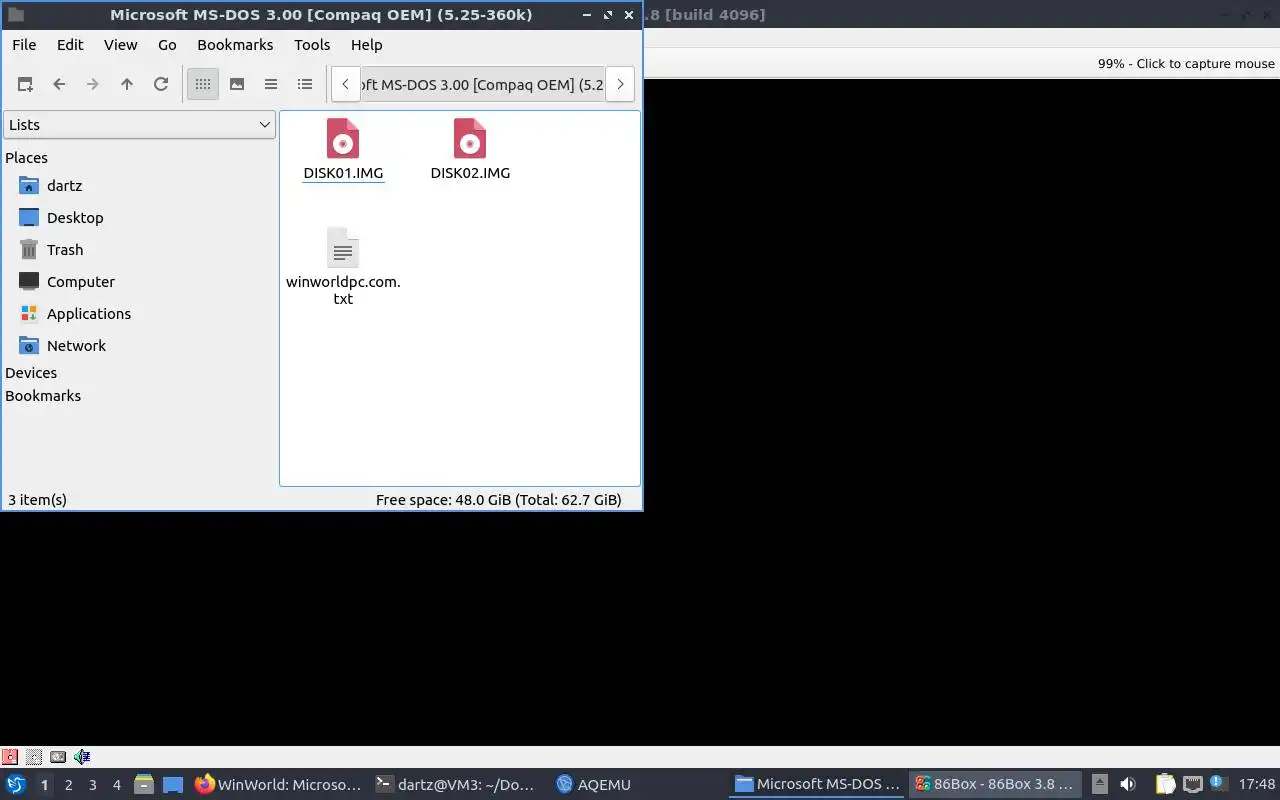Image resolution: width=1280 pixels, height=800 pixels.
Task: Click the free space status text
Action: 498,500
